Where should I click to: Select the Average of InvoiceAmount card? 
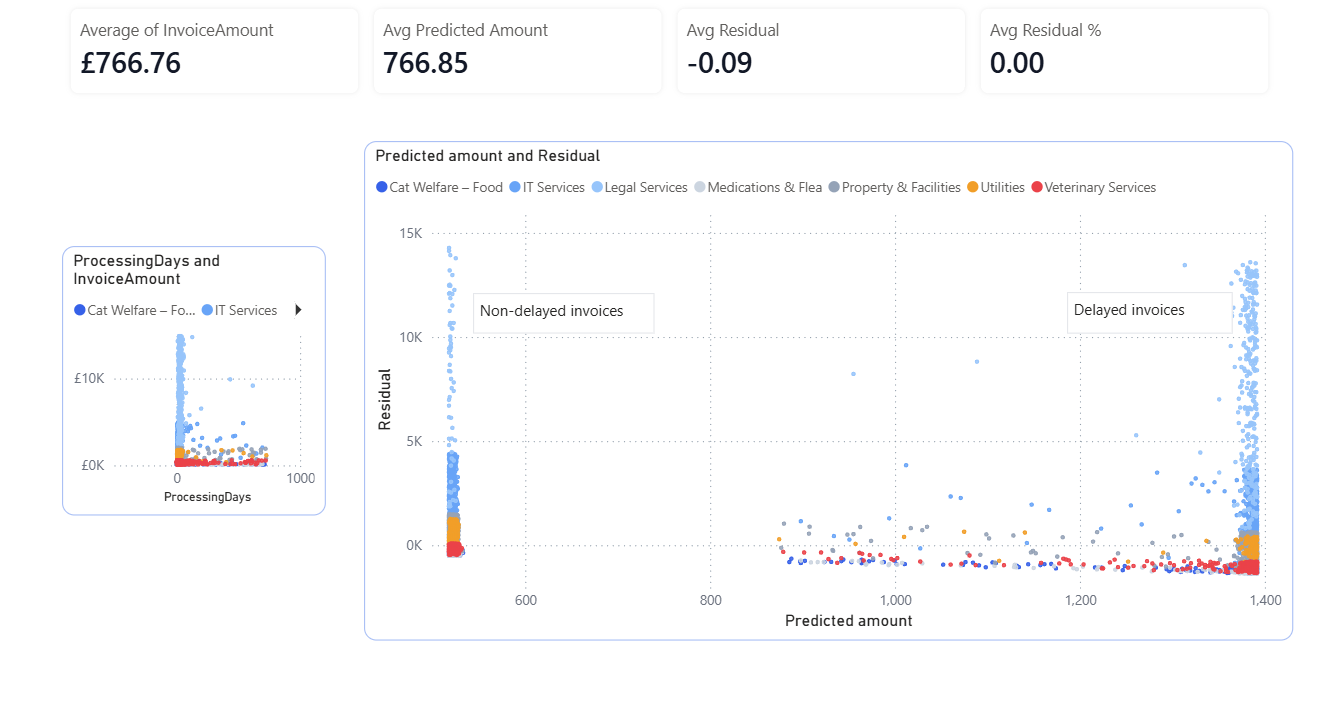click(214, 51)
